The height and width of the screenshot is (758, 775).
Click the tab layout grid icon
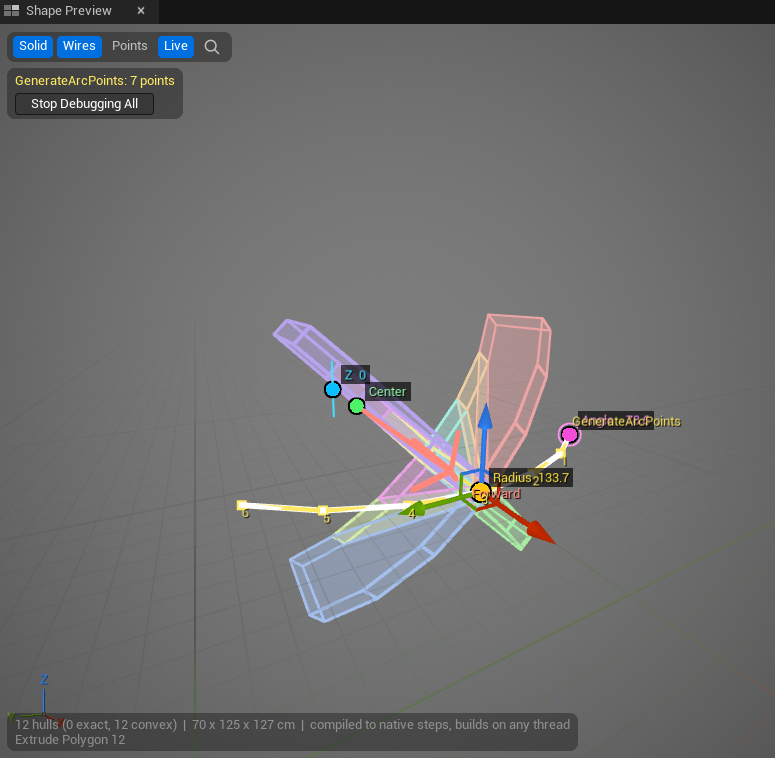pos(11,10)
